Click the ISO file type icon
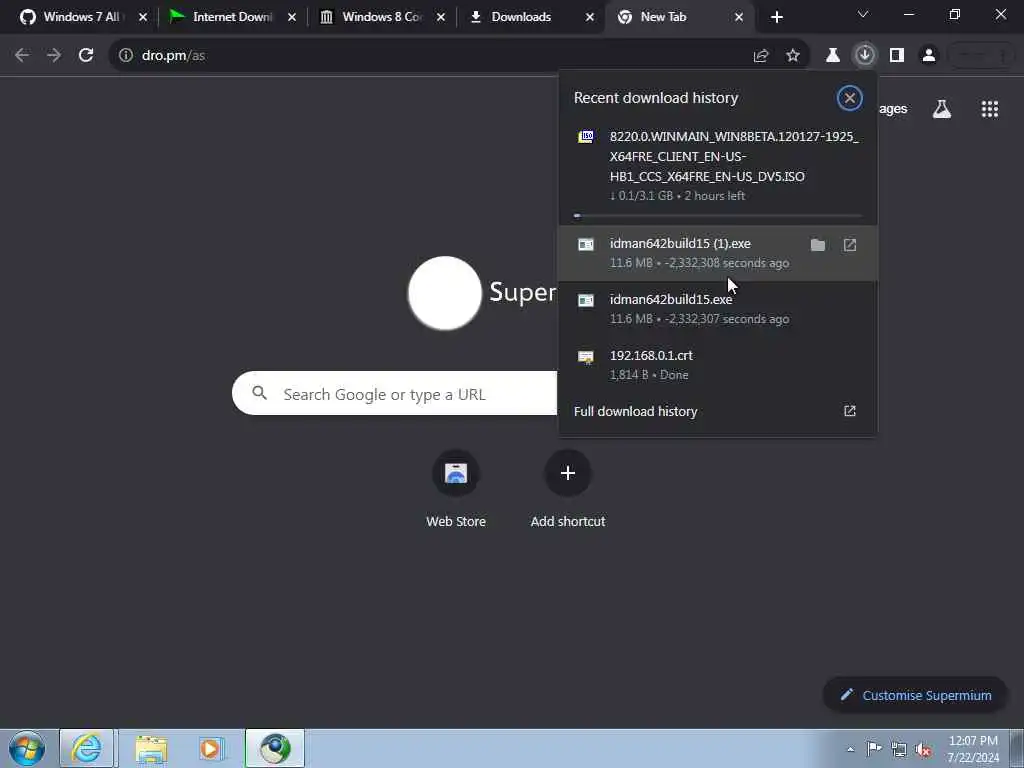1024x768 pixels. 586,136
